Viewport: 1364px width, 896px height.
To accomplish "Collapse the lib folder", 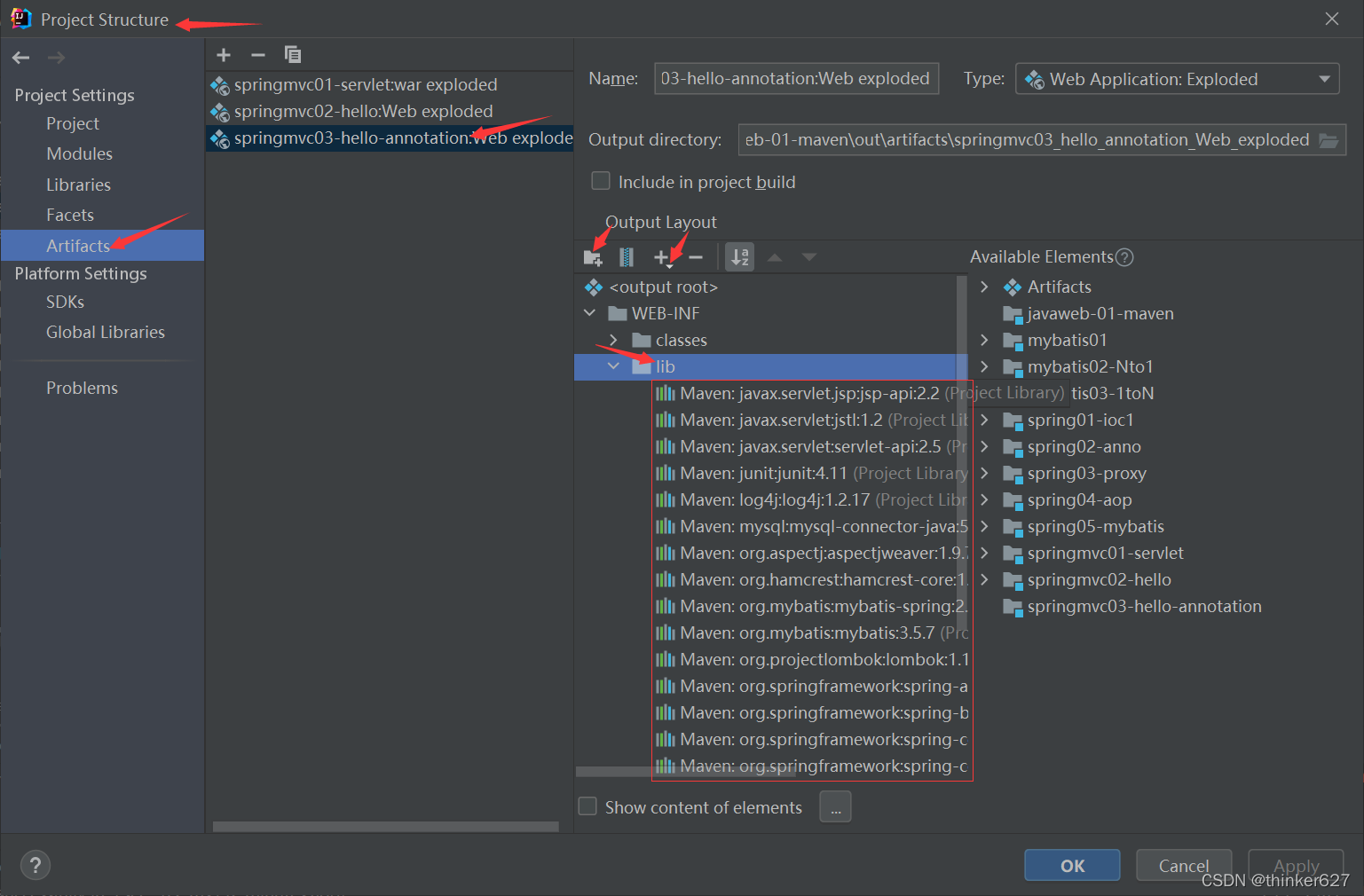I will pos(613,366).
